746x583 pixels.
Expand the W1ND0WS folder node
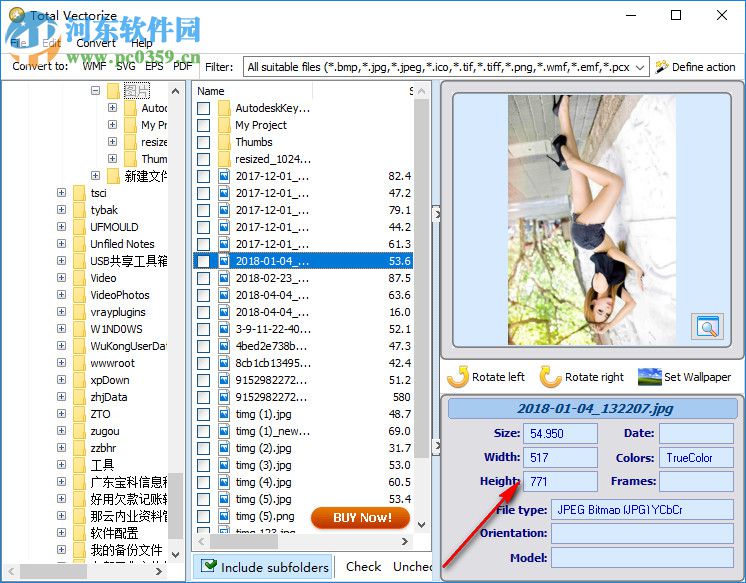coord(61,329)
